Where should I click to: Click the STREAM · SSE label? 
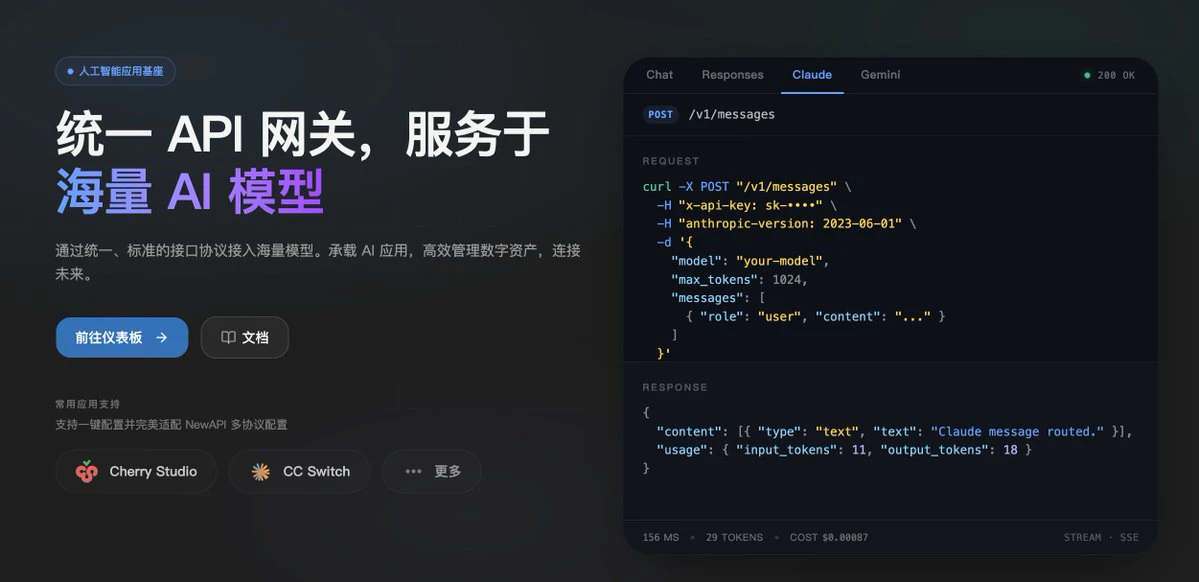[1101, 538]
